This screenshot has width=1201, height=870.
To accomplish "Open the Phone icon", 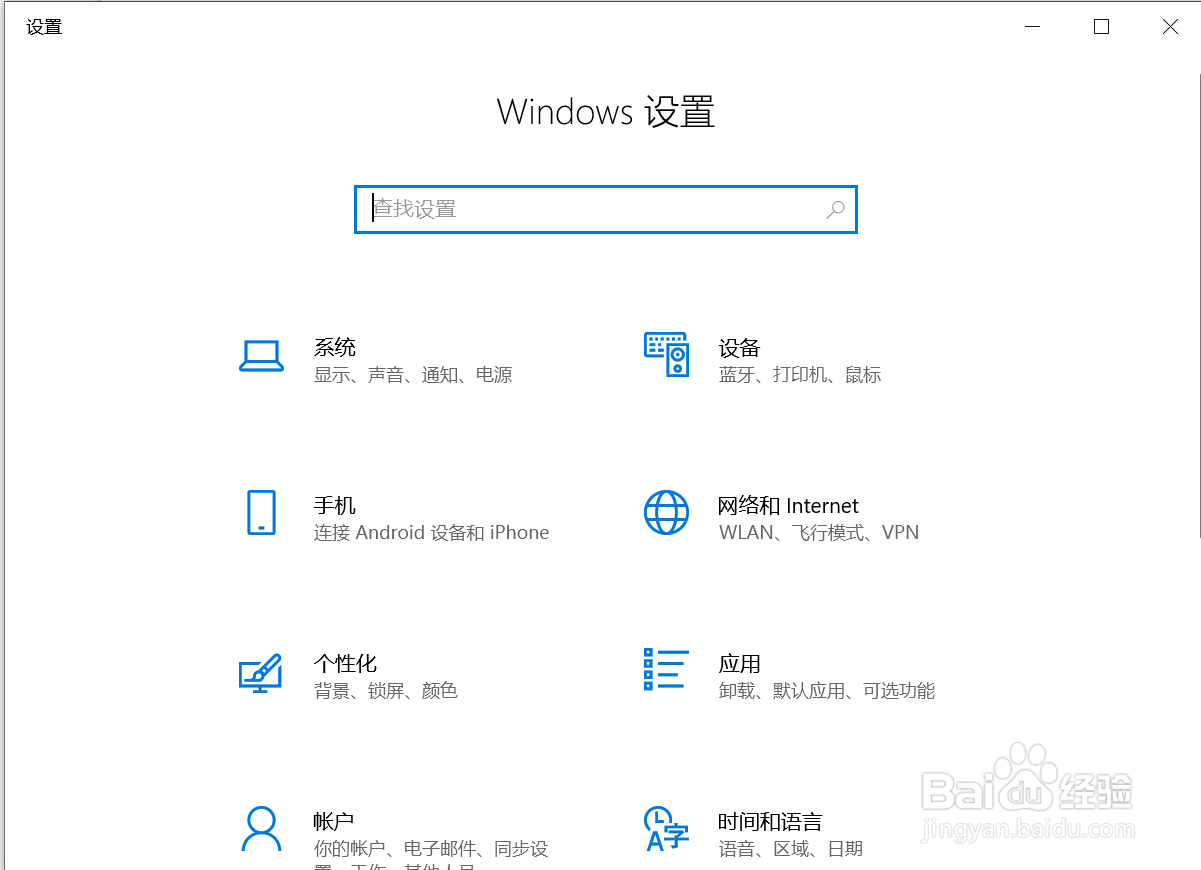I will (261, 512).
